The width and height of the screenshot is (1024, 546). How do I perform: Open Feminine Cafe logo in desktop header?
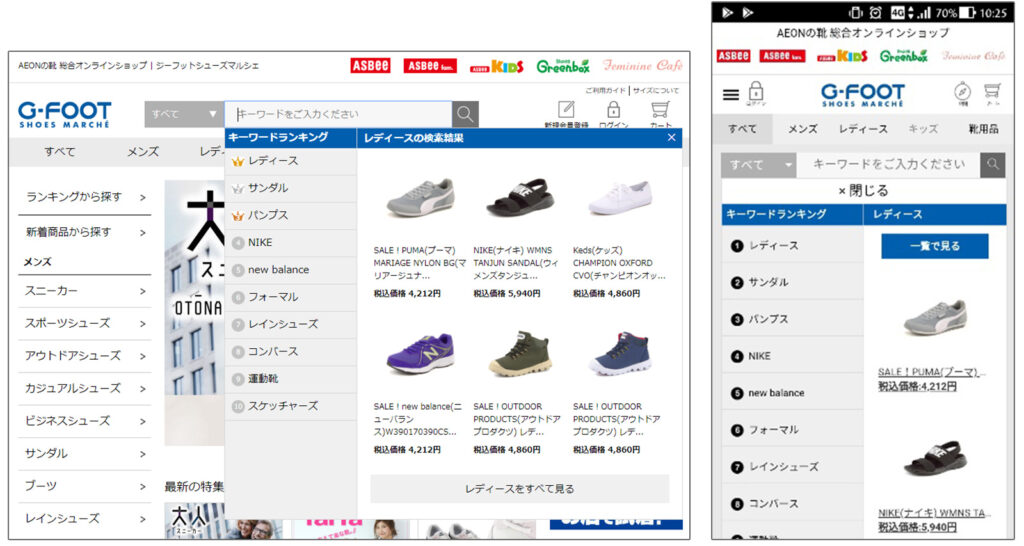tap(643, 66)
